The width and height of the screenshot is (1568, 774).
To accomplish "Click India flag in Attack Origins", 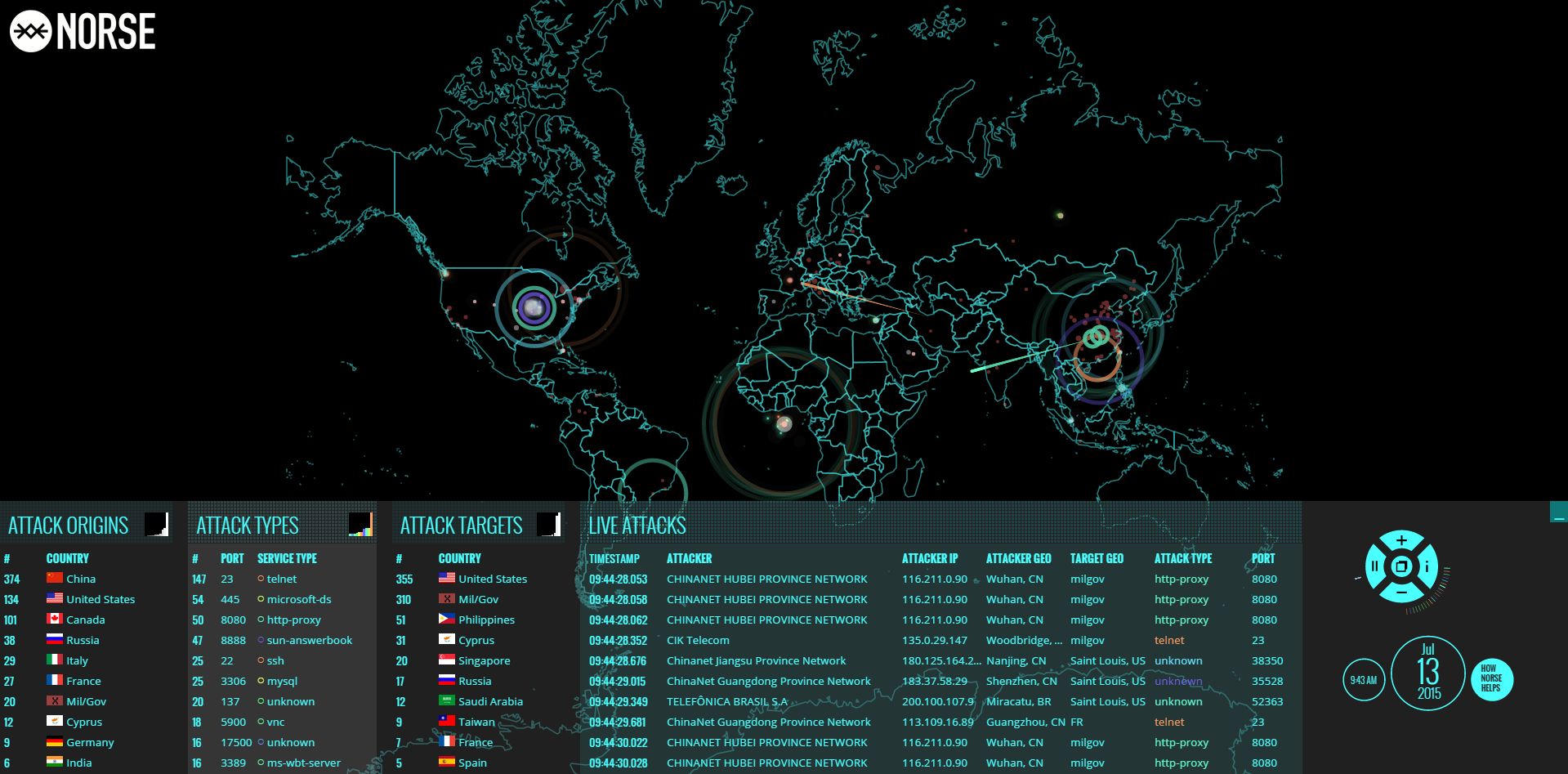I will (55, 762).
